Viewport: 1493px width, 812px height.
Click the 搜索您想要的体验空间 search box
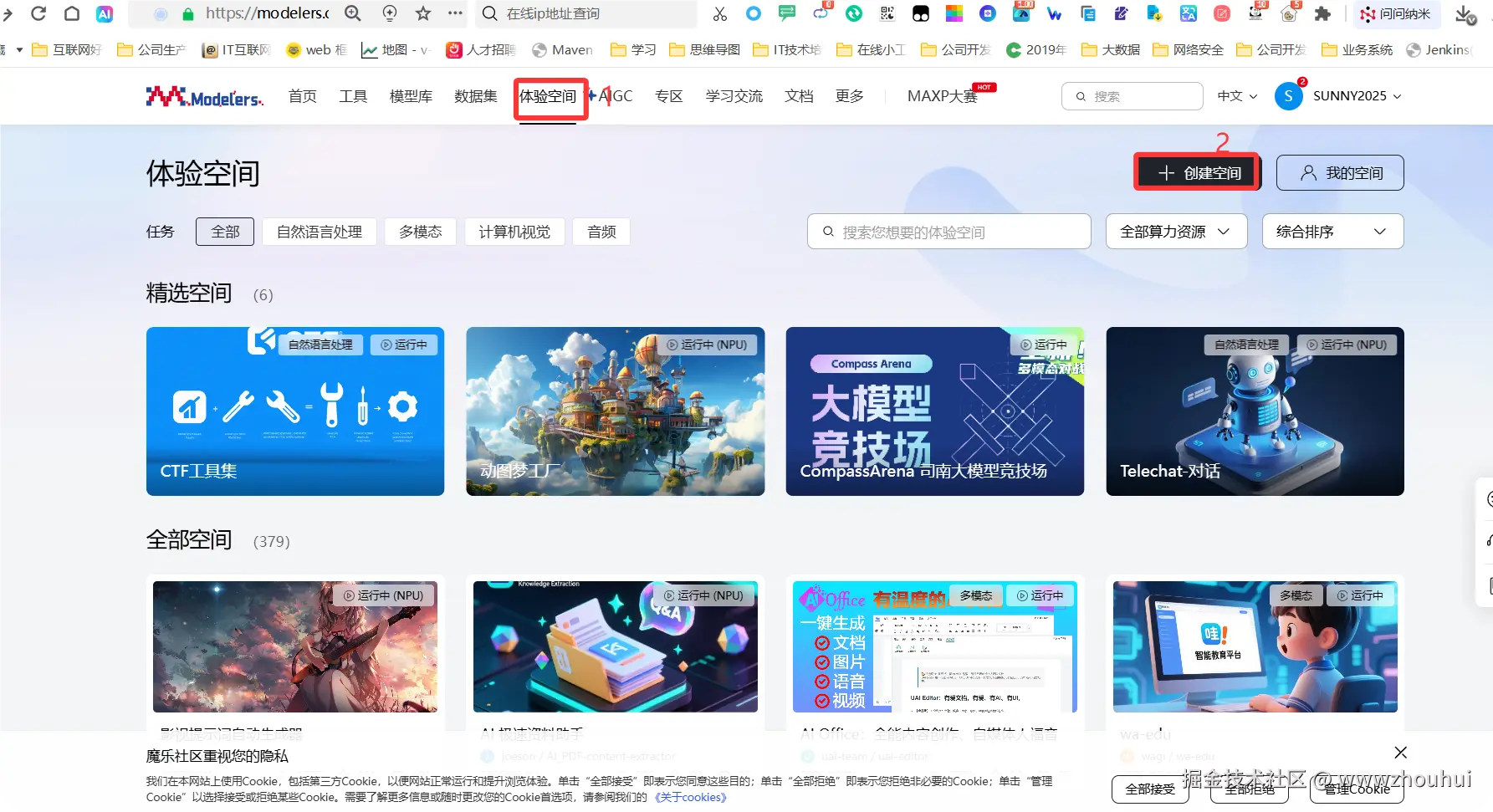coord(949,232)
